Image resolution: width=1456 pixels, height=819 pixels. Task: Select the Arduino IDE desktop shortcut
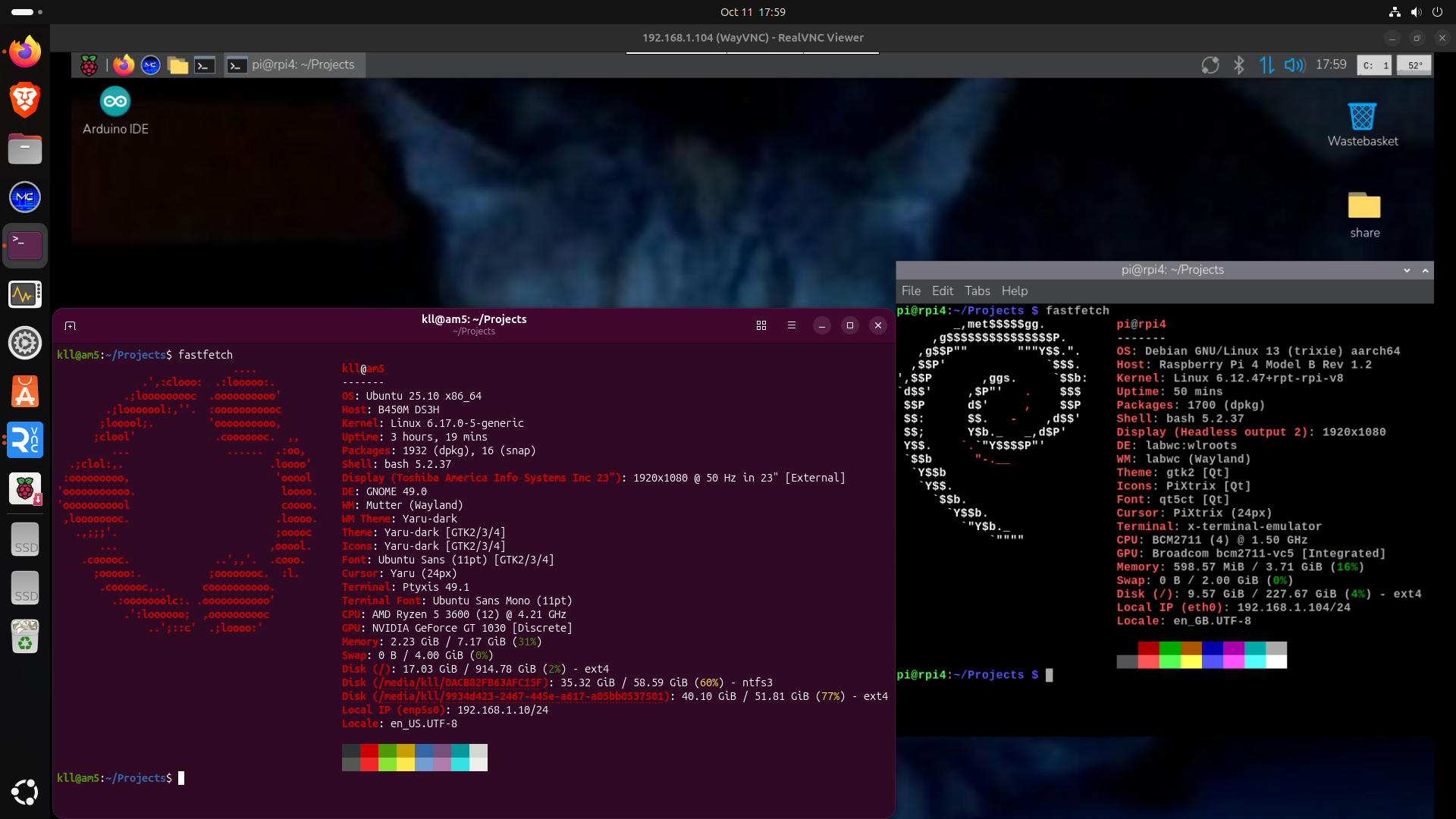[x=115, y=111]
